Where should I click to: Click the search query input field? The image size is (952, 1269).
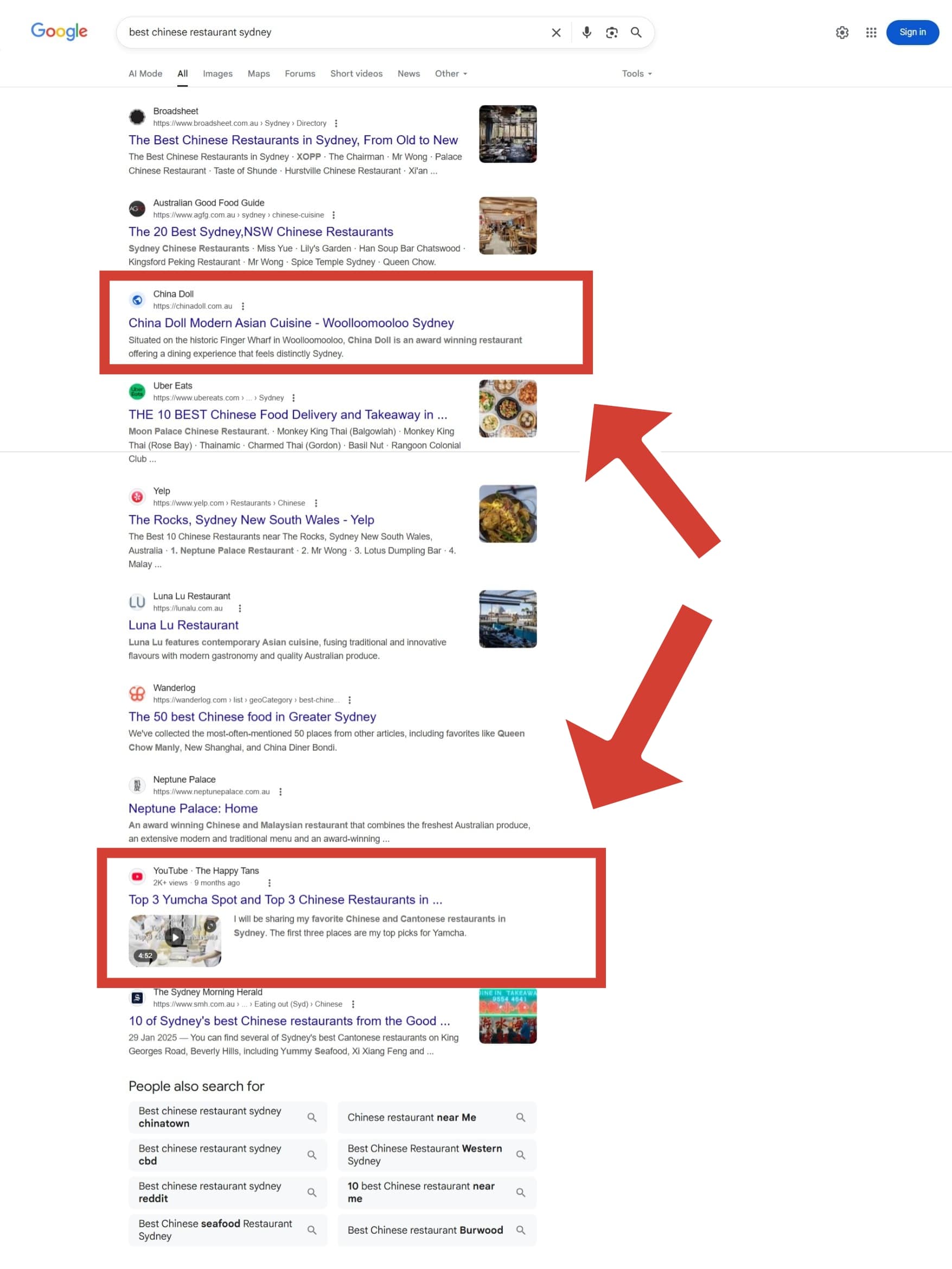pos(333,33)
